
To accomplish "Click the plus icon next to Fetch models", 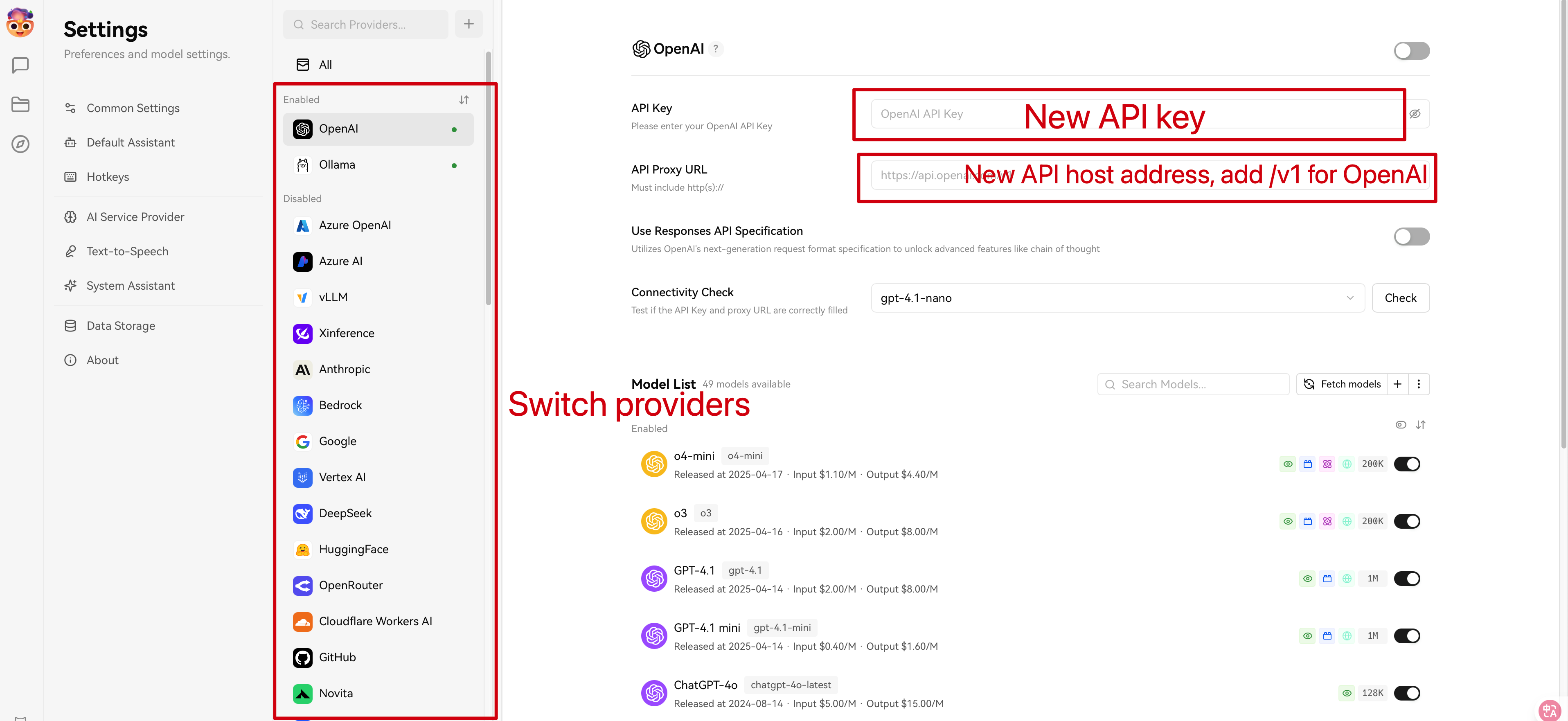I will 1397,384.
